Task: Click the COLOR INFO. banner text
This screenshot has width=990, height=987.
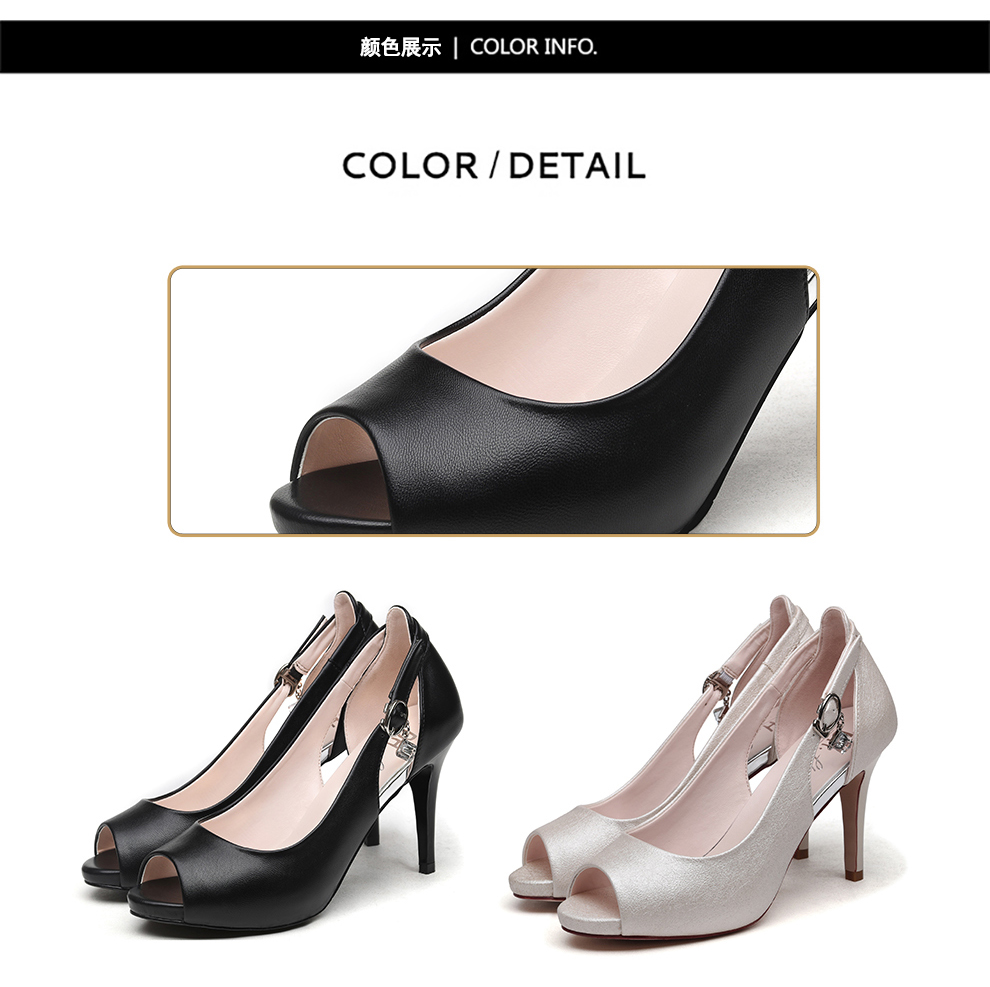Action: tap(534, 47)
